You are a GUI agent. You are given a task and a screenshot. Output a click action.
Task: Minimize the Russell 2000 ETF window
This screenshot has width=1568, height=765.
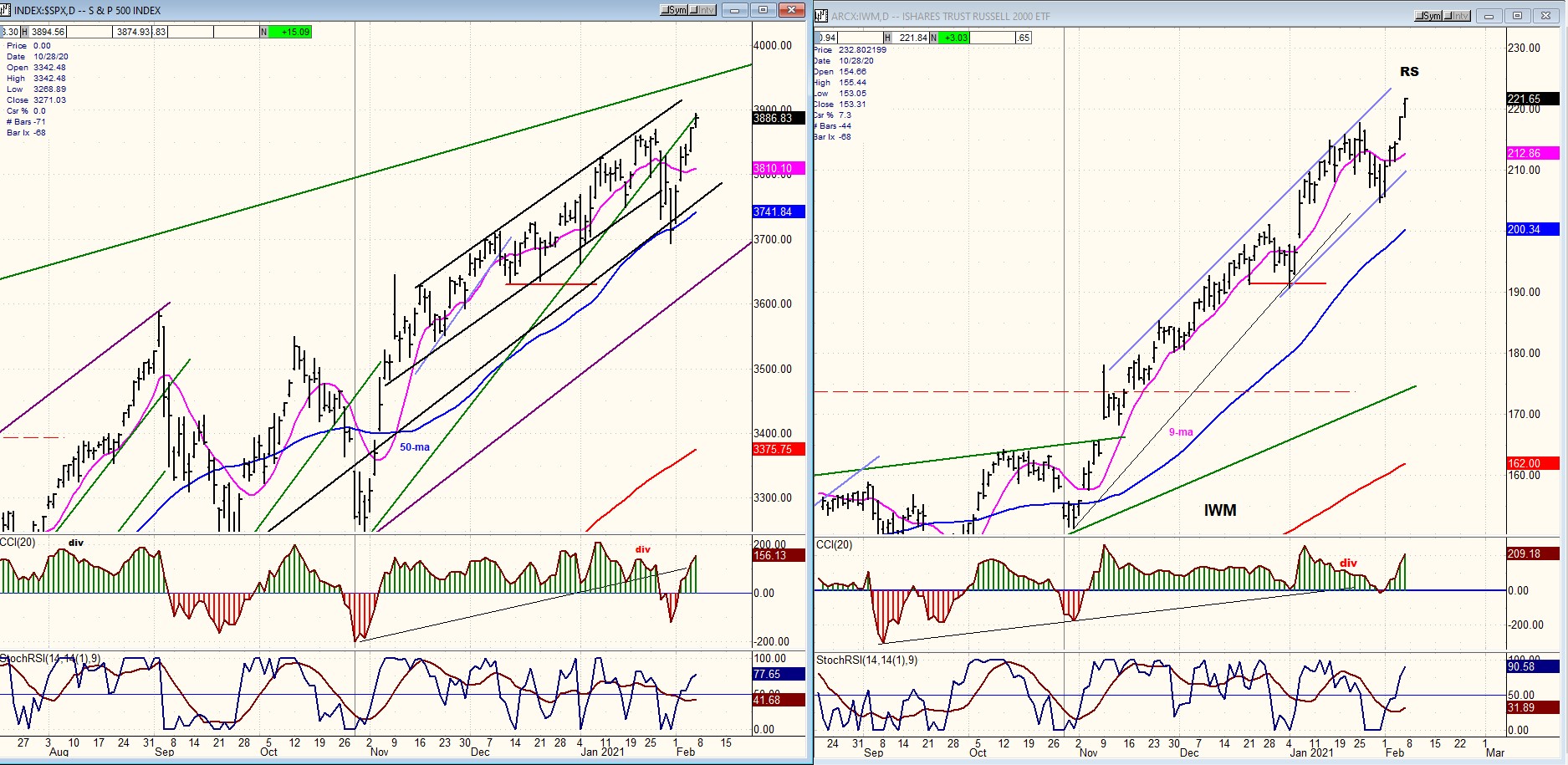[x=1489, y=16]
